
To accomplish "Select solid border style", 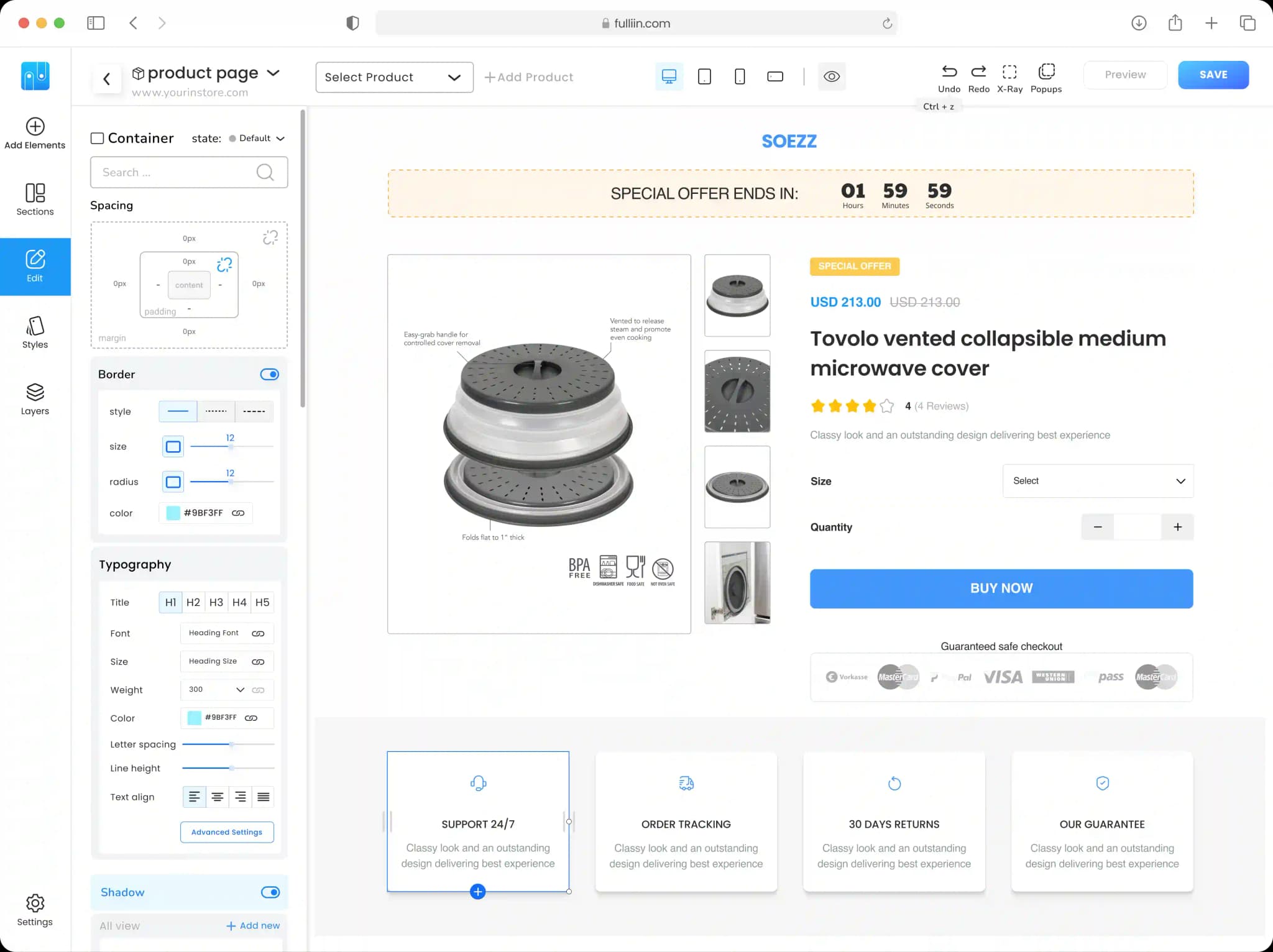I will (178, 411).
